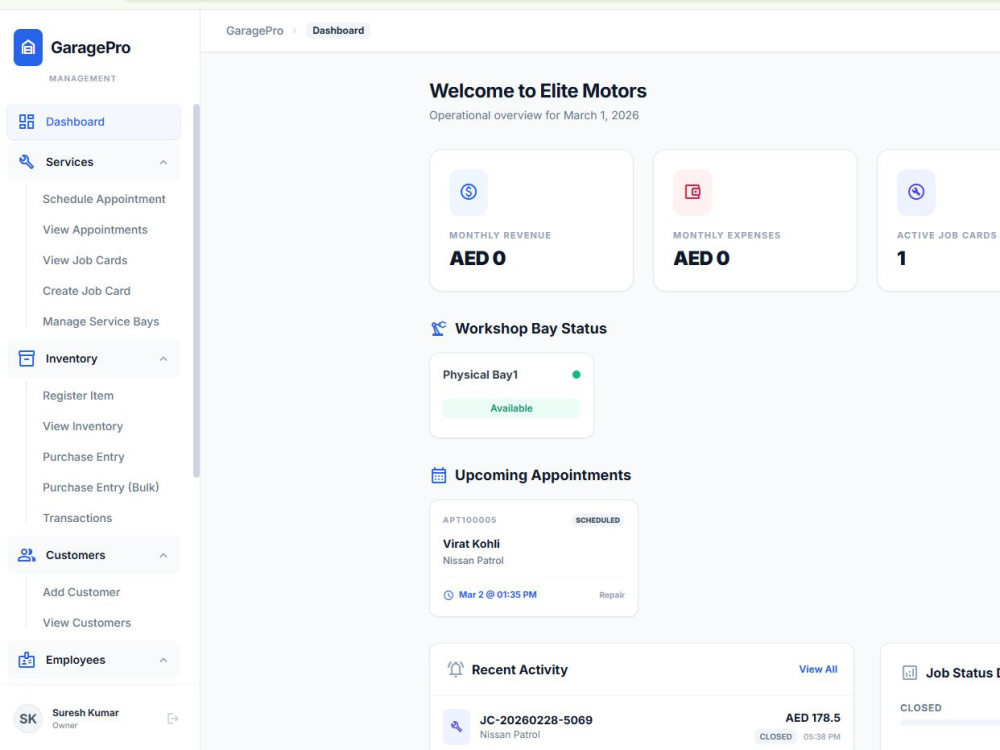The image size is (1000, 750).
Task: Click View All in Recent Activity
Action: click(818, 669)
